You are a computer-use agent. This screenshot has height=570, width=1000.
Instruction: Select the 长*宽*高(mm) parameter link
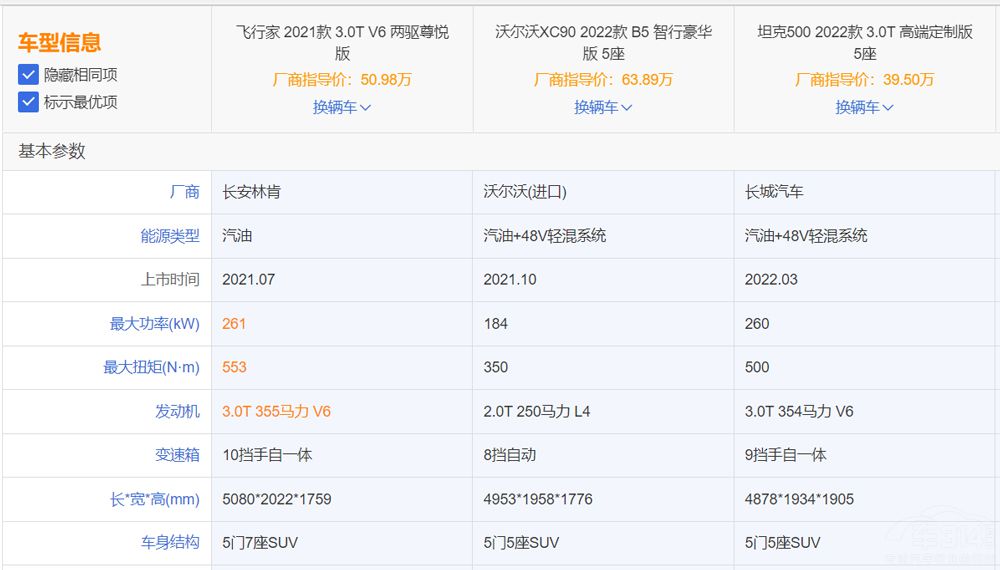click(x=155, y=499)
